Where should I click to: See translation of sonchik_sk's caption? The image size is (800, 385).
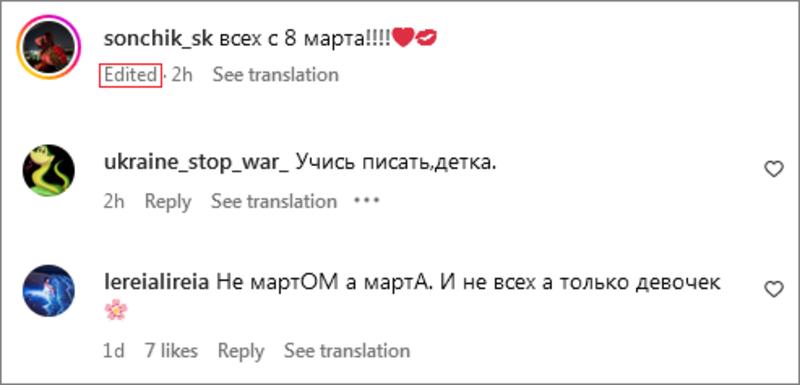tap(276, 75)
